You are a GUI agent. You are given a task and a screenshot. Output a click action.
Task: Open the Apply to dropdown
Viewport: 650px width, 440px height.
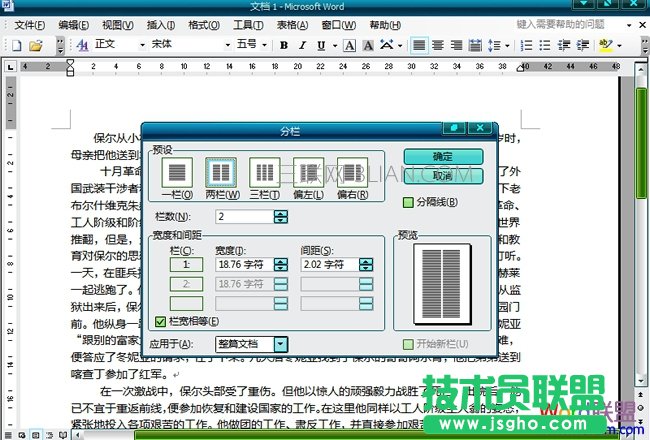coord(281,344)
